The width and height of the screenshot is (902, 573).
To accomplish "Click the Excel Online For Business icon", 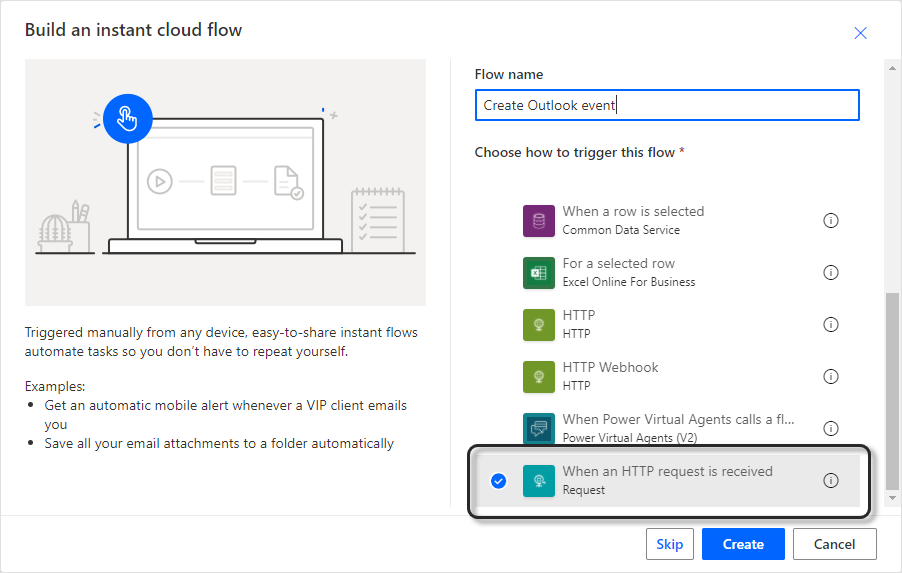I will [538, 273].
